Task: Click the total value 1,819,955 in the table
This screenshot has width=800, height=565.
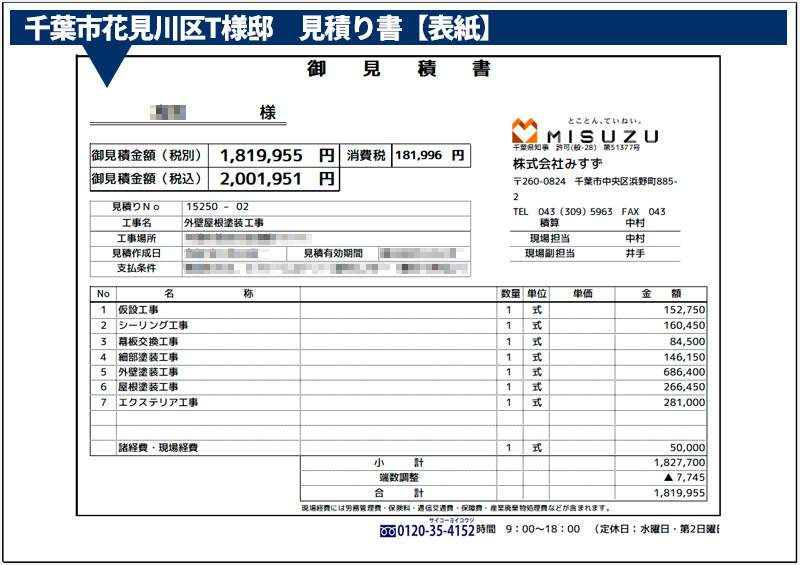Action: point(680,493)
